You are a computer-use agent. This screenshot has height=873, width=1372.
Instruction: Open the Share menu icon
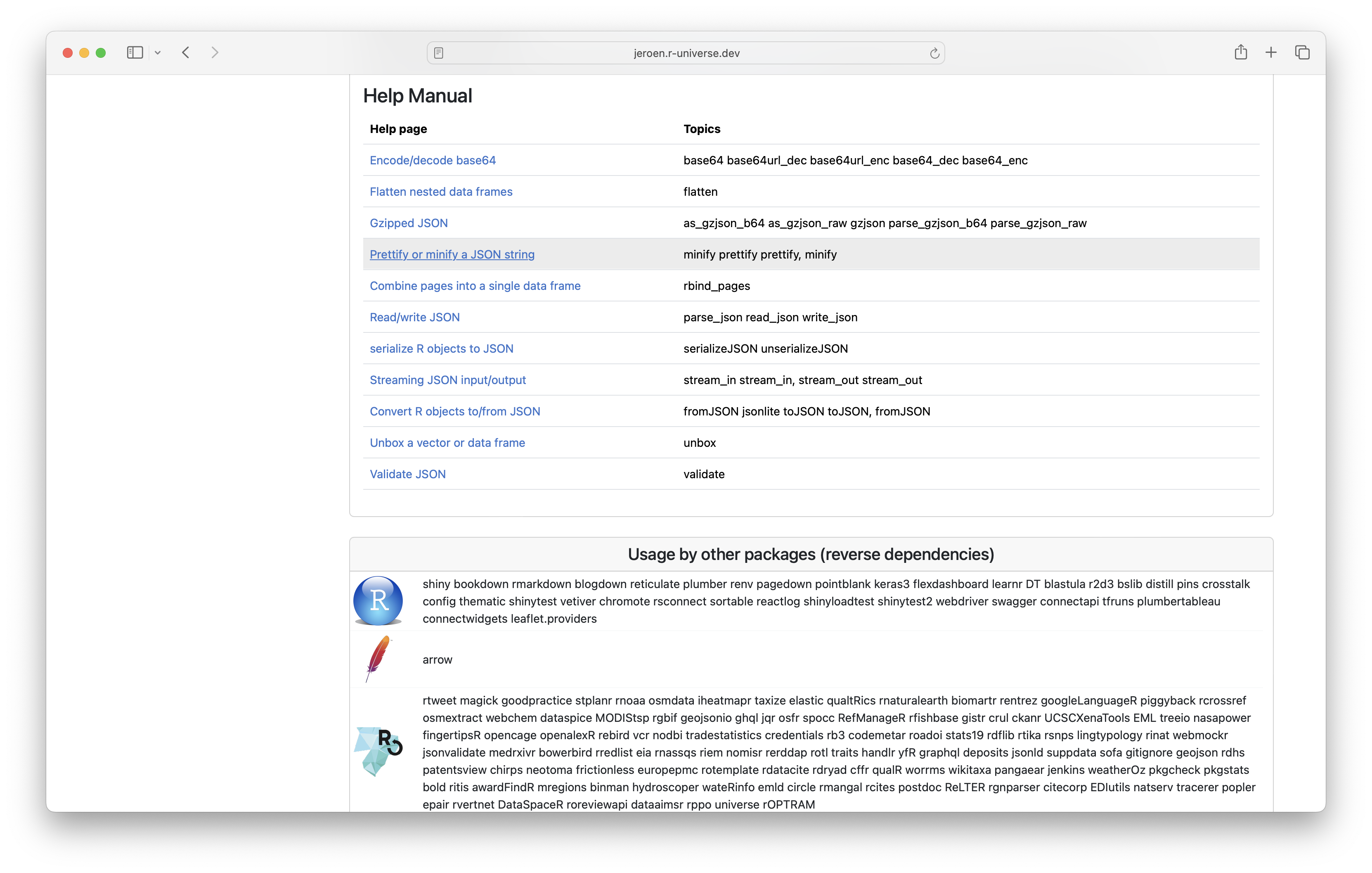click(1241, 52)
